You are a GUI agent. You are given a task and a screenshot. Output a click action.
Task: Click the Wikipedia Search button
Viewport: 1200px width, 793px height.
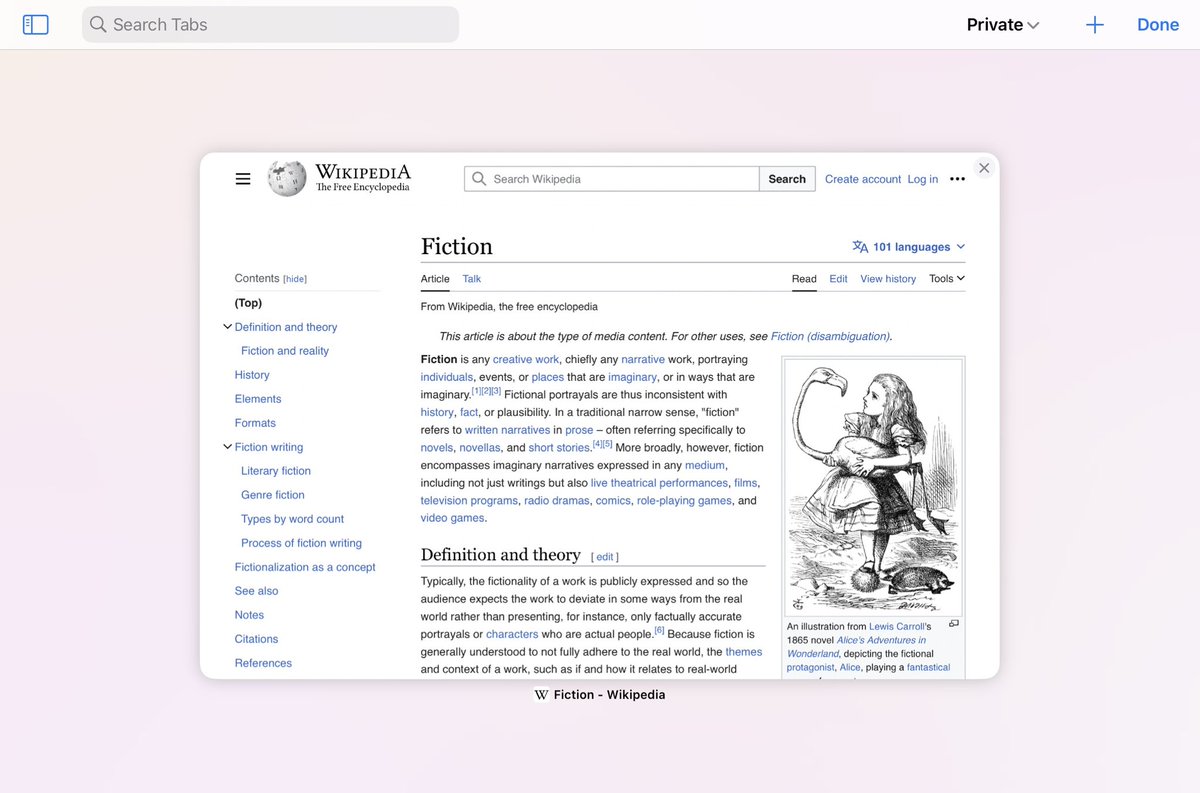pyautogui.click(x=787, y=179)
